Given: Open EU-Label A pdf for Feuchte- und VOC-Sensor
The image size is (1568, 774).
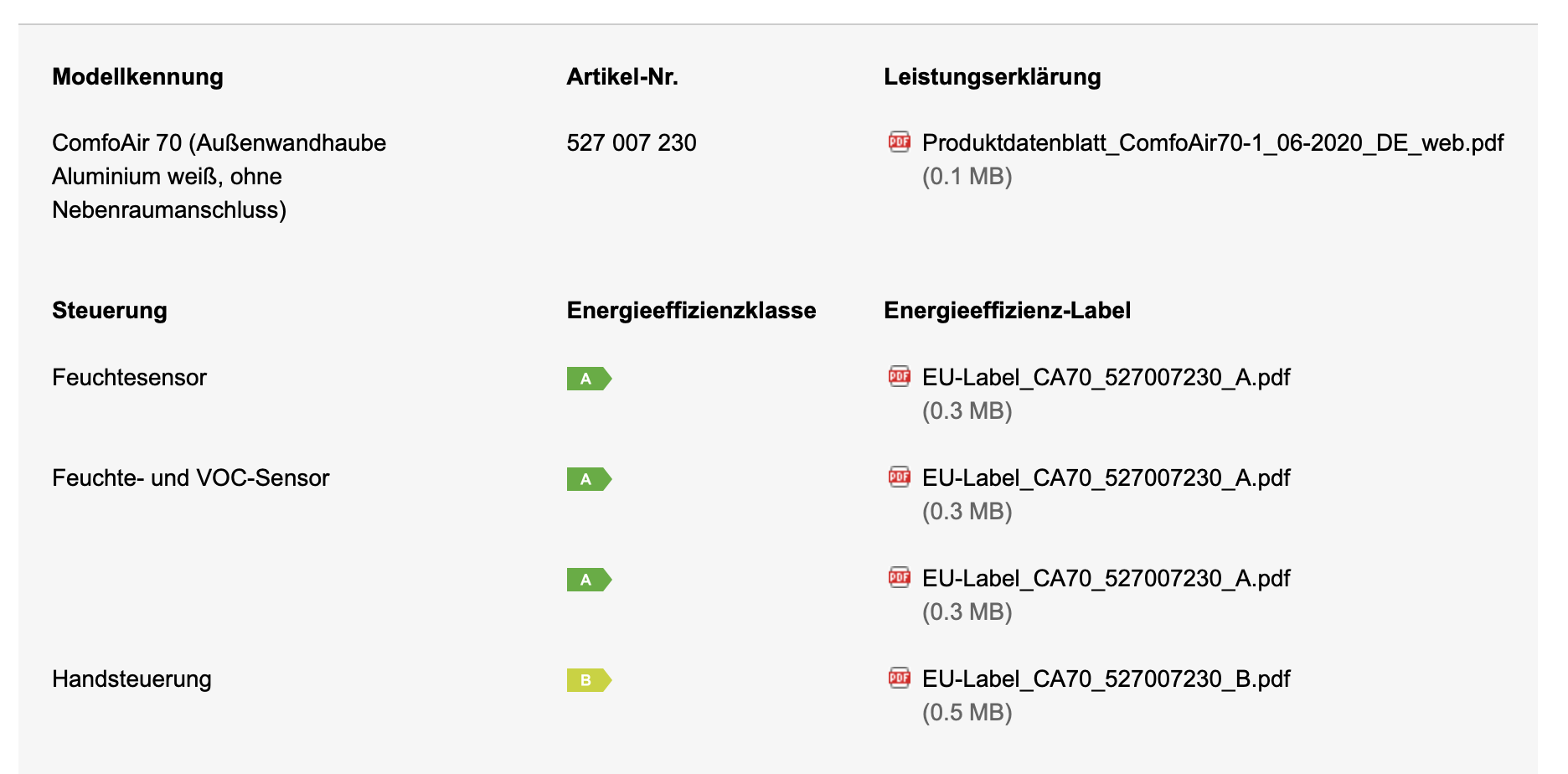Looking at the screenshot, I should [1106, 478].
